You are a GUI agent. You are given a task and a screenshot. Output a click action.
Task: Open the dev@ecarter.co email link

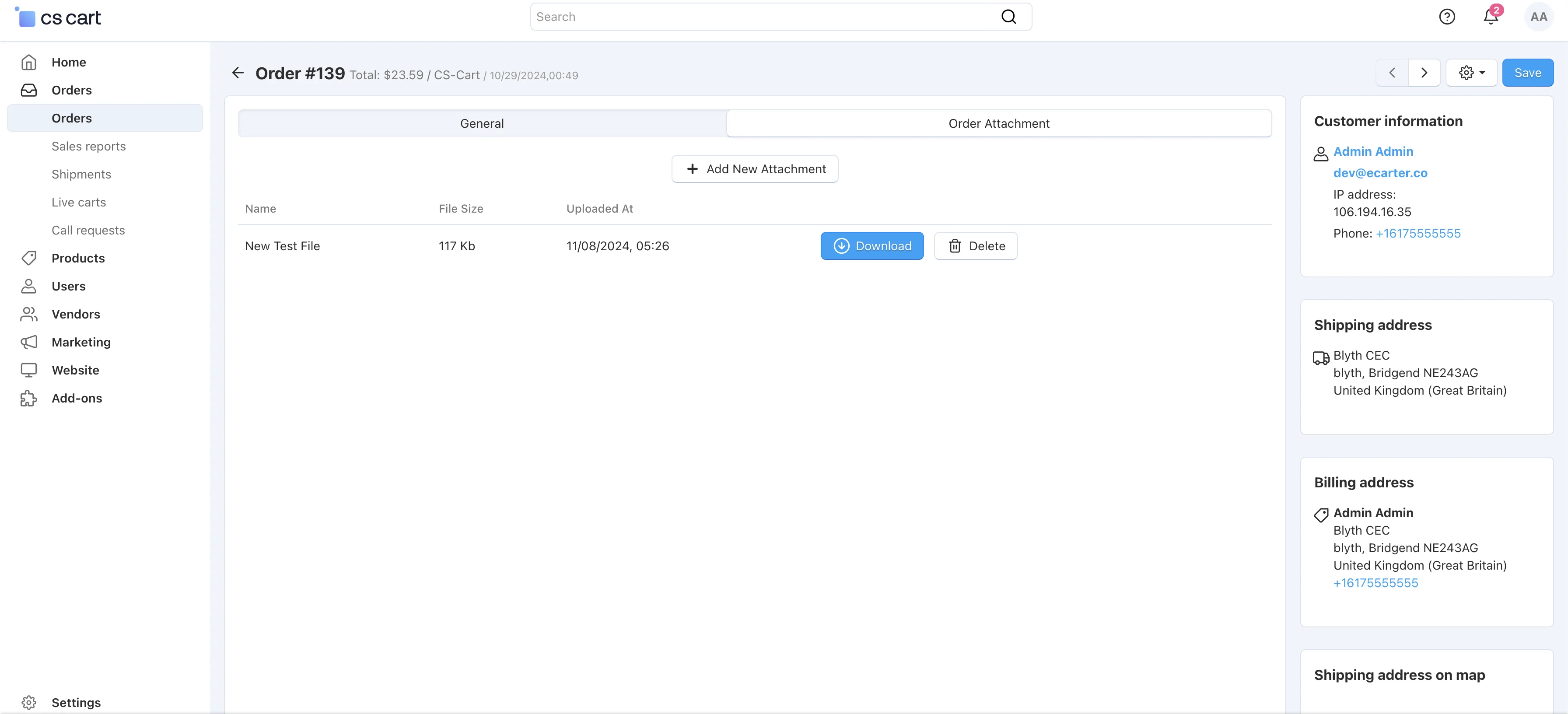[1380, 173]
